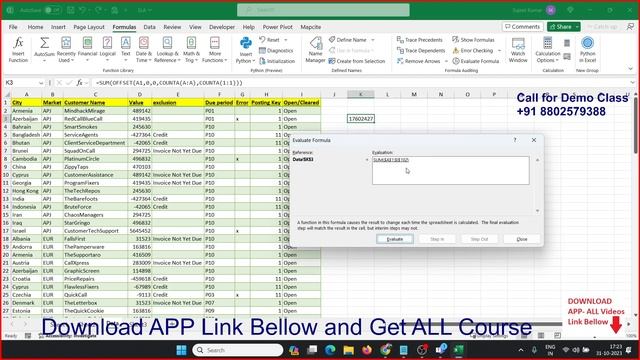This screenshot has width=640, height=360.
Task: Open Calculation Options dropdown
Action: (548, 50)
